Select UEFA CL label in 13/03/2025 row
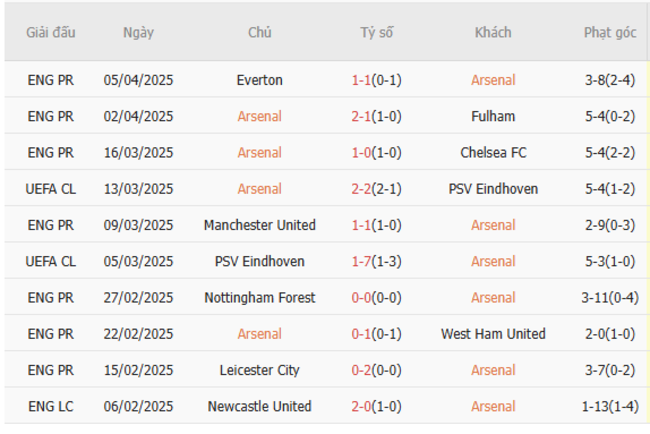The height and width of the screenshot is (434, 650). tap(51, 189)
